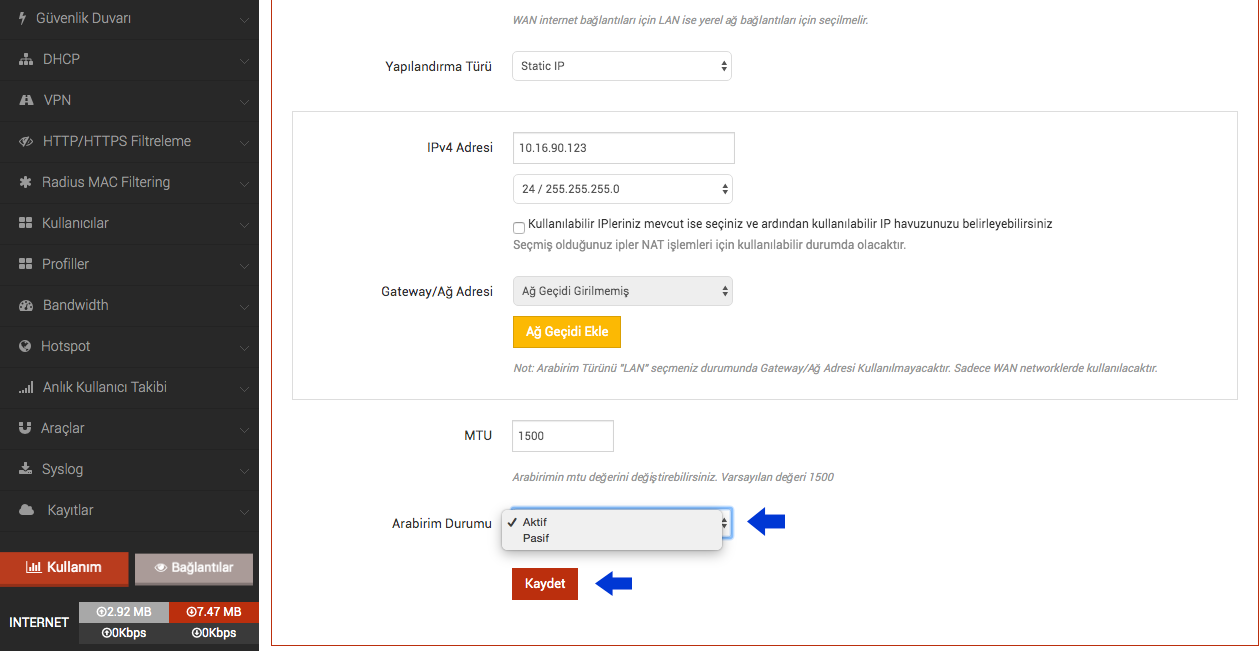
Task: Click the DHCP network tree icon
Action: [x=26, y=59]
